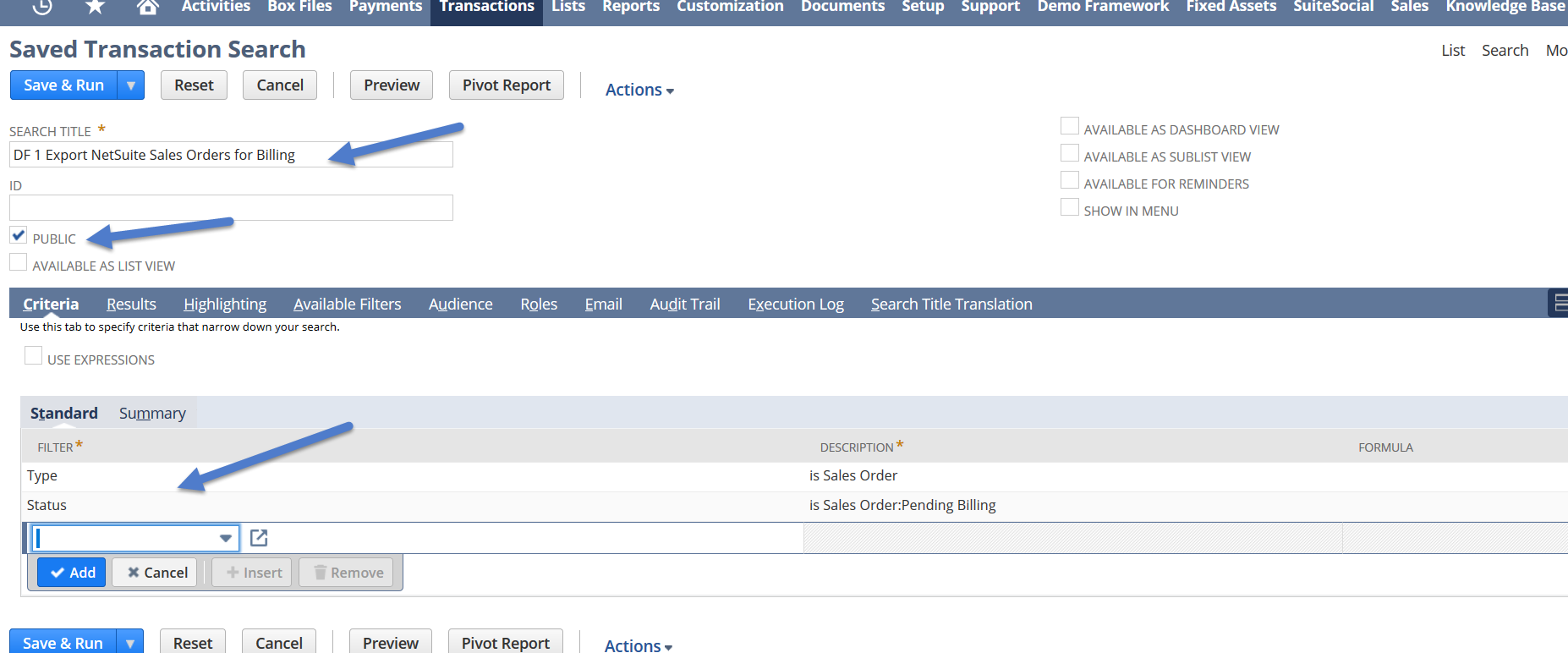
Task: Expand the top Save & Run dropdown arrow
Action: [x=131, y=85]
